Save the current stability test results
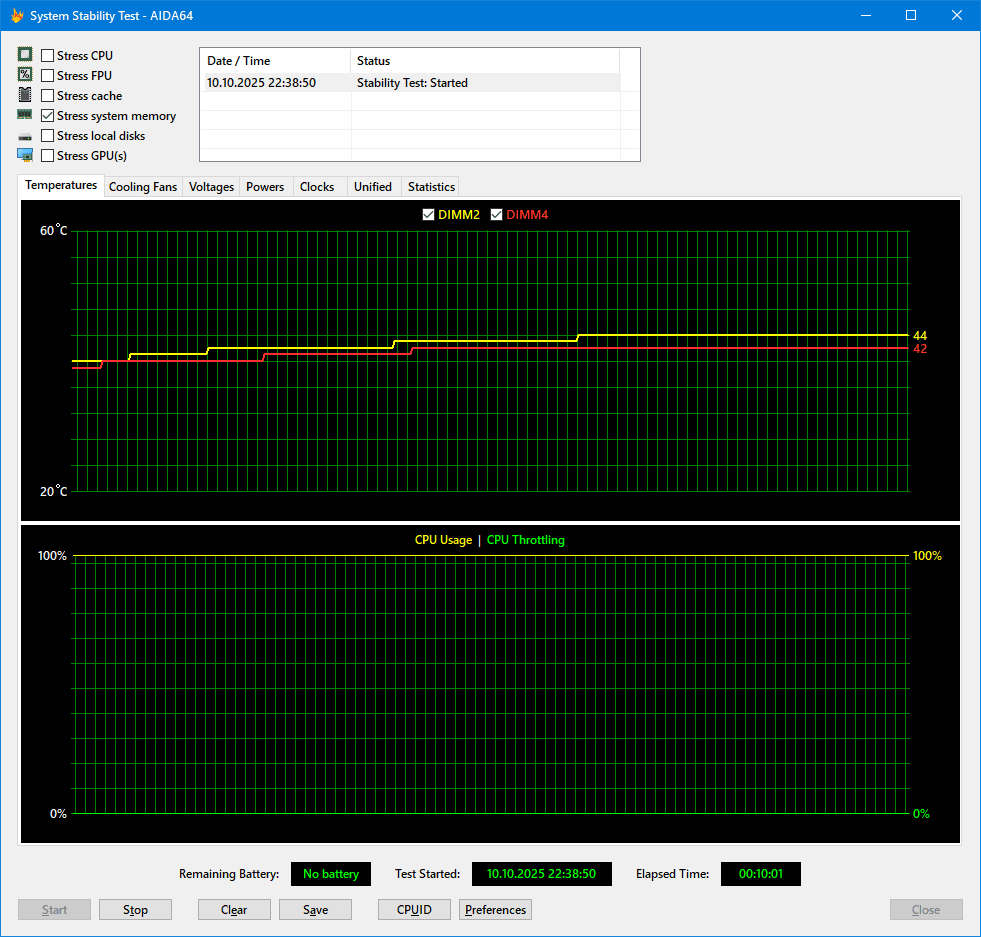 pyautogui.click(x=315, y=909)
